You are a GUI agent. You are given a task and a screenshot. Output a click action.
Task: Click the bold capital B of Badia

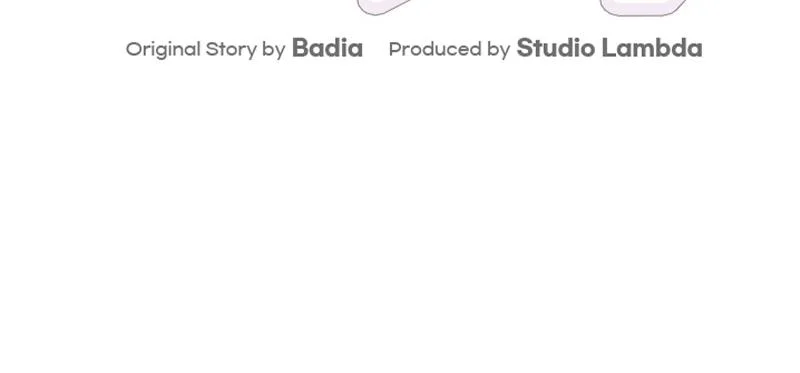pos(300,48)
